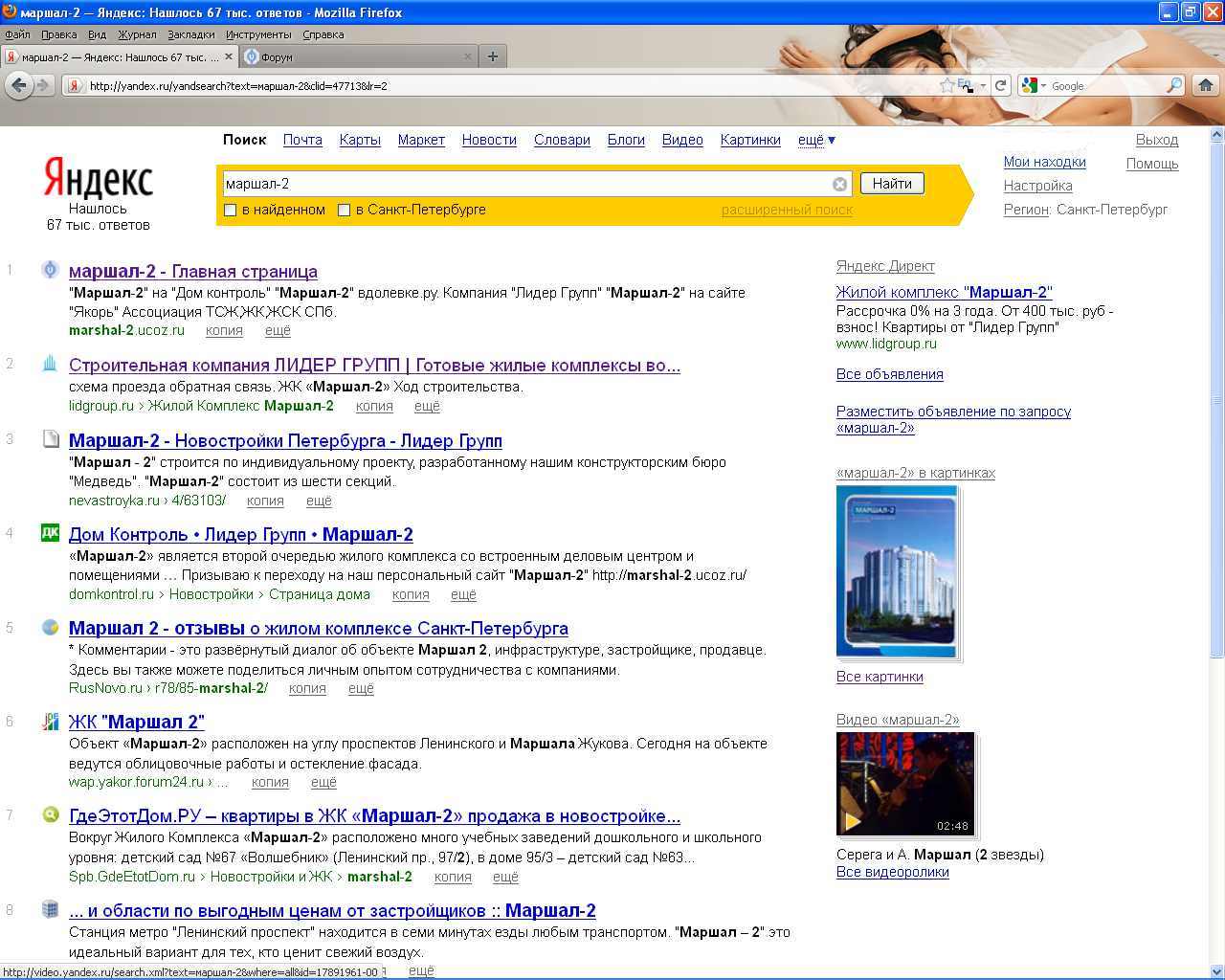Open the home page icon
Image resolution: width=1225 pixels, height=980 pixels.
[1206, 85]
